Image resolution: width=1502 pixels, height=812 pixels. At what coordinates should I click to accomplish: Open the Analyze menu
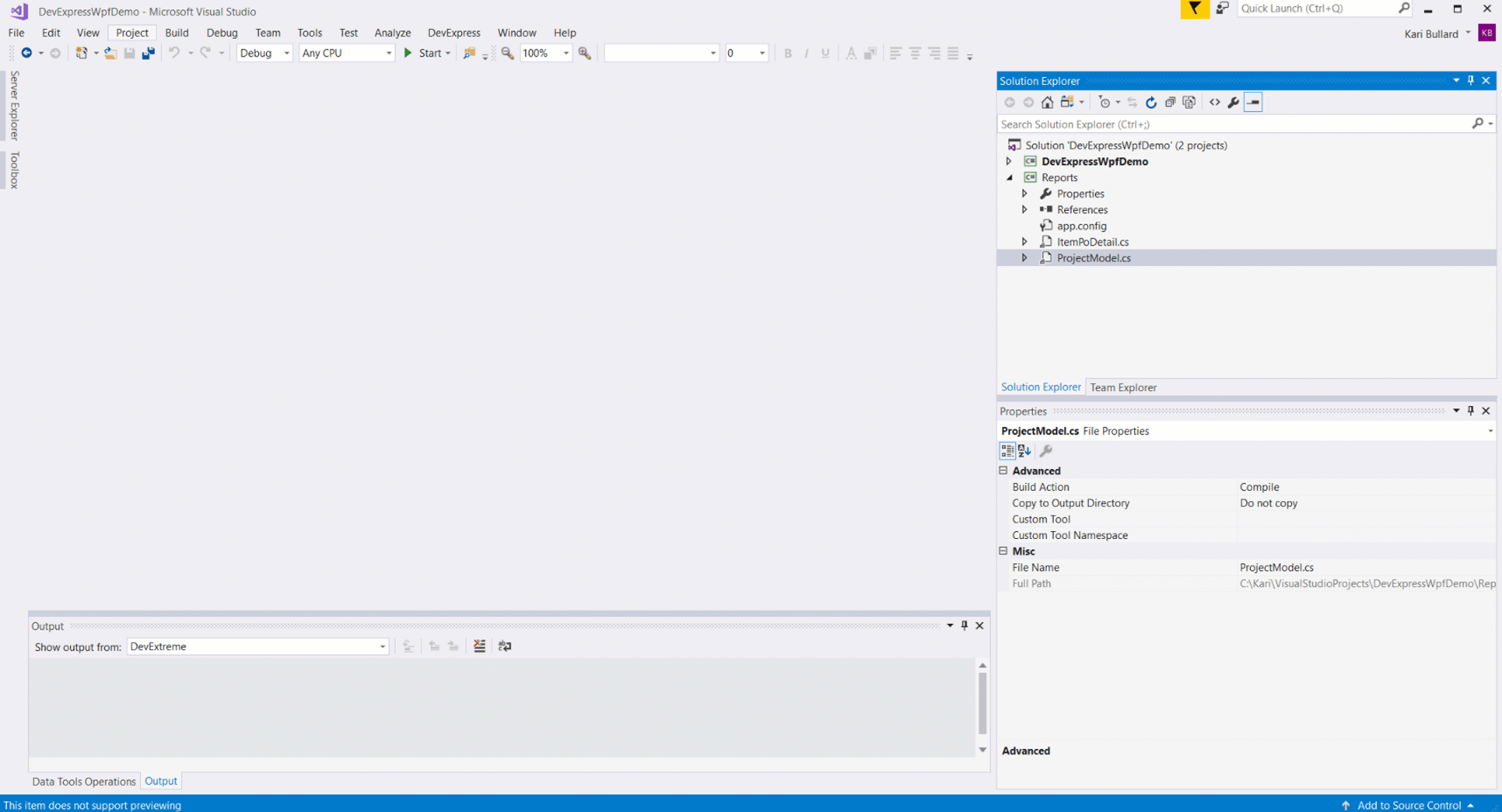(x=392, y=32)
